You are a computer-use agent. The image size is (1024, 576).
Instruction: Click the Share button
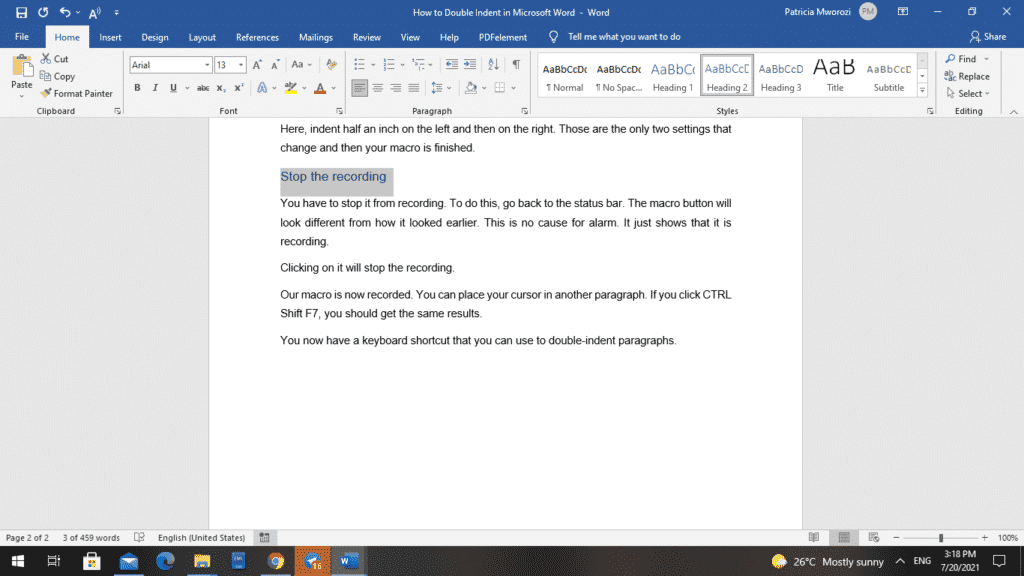tap(988, 37)
